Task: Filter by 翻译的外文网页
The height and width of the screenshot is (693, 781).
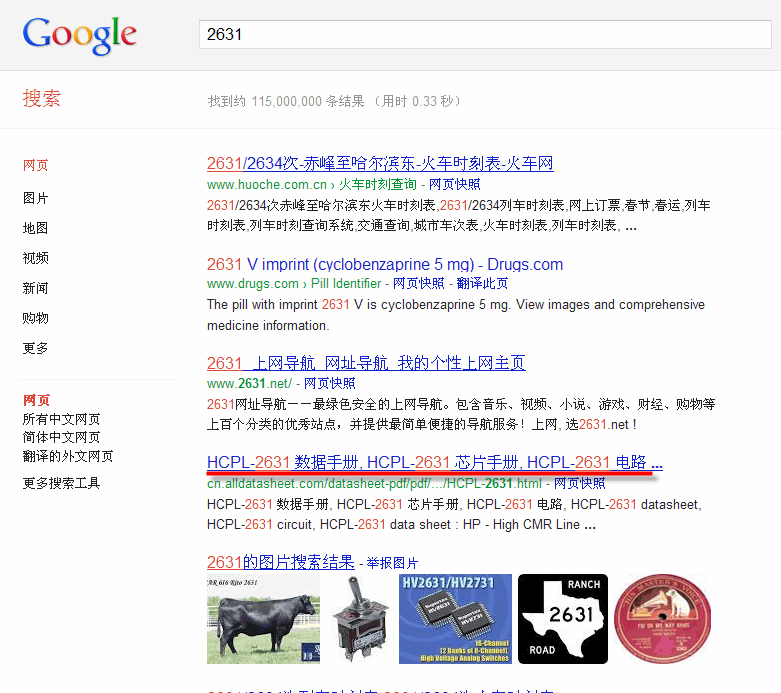Action: click(67, 455)
